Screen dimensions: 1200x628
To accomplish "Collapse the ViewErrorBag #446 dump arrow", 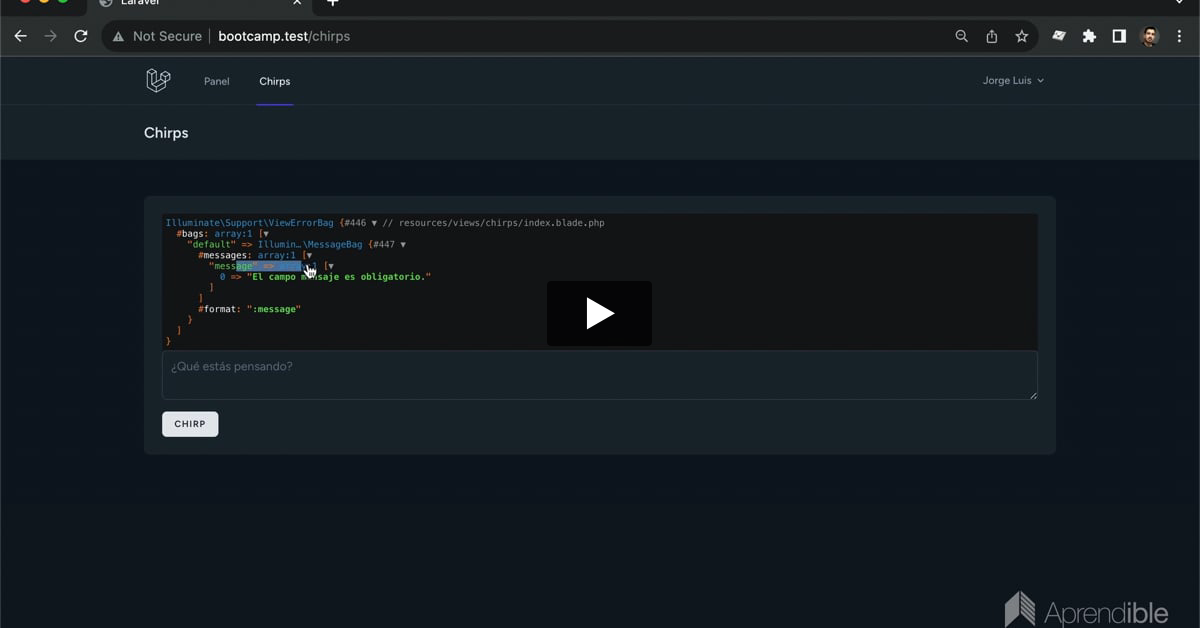I will (374, 223).
